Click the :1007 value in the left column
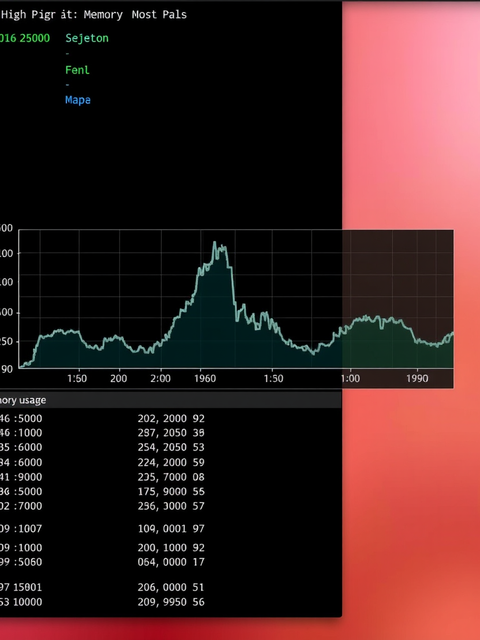This screenshot has height=640, width=480. (x=28, y=529)
